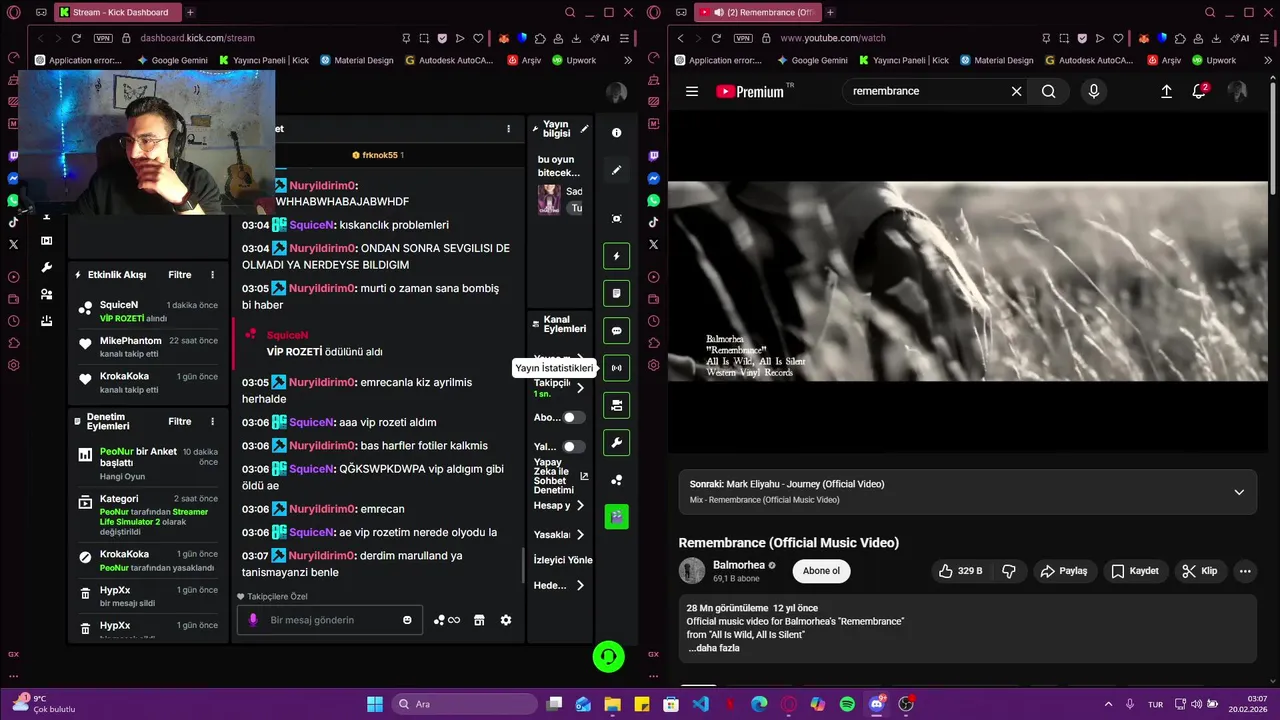Screen dimensions: 1280x720
Task: Open more actions menu for Remembrance video
Action: coord(1245,571)
